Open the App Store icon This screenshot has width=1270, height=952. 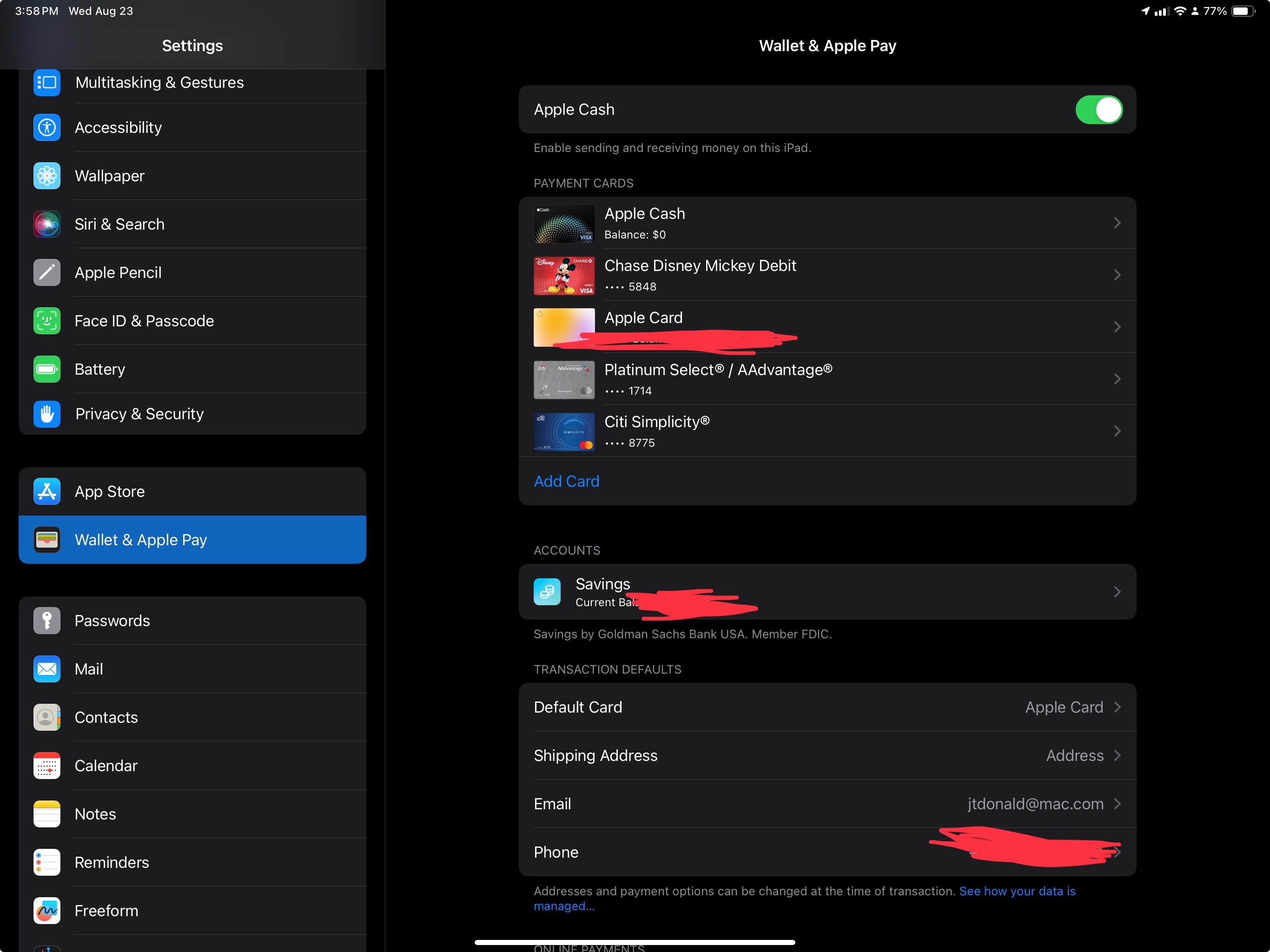[x=46, y=491]
